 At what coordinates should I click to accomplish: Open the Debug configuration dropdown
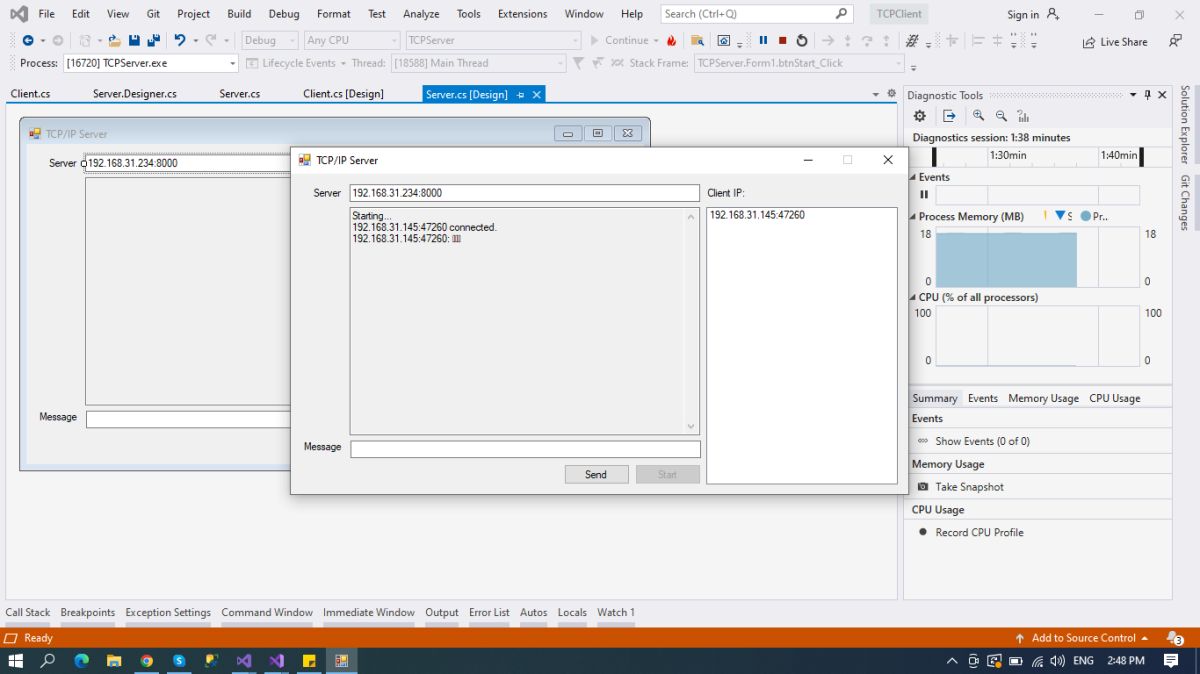(x=292, y=41)
